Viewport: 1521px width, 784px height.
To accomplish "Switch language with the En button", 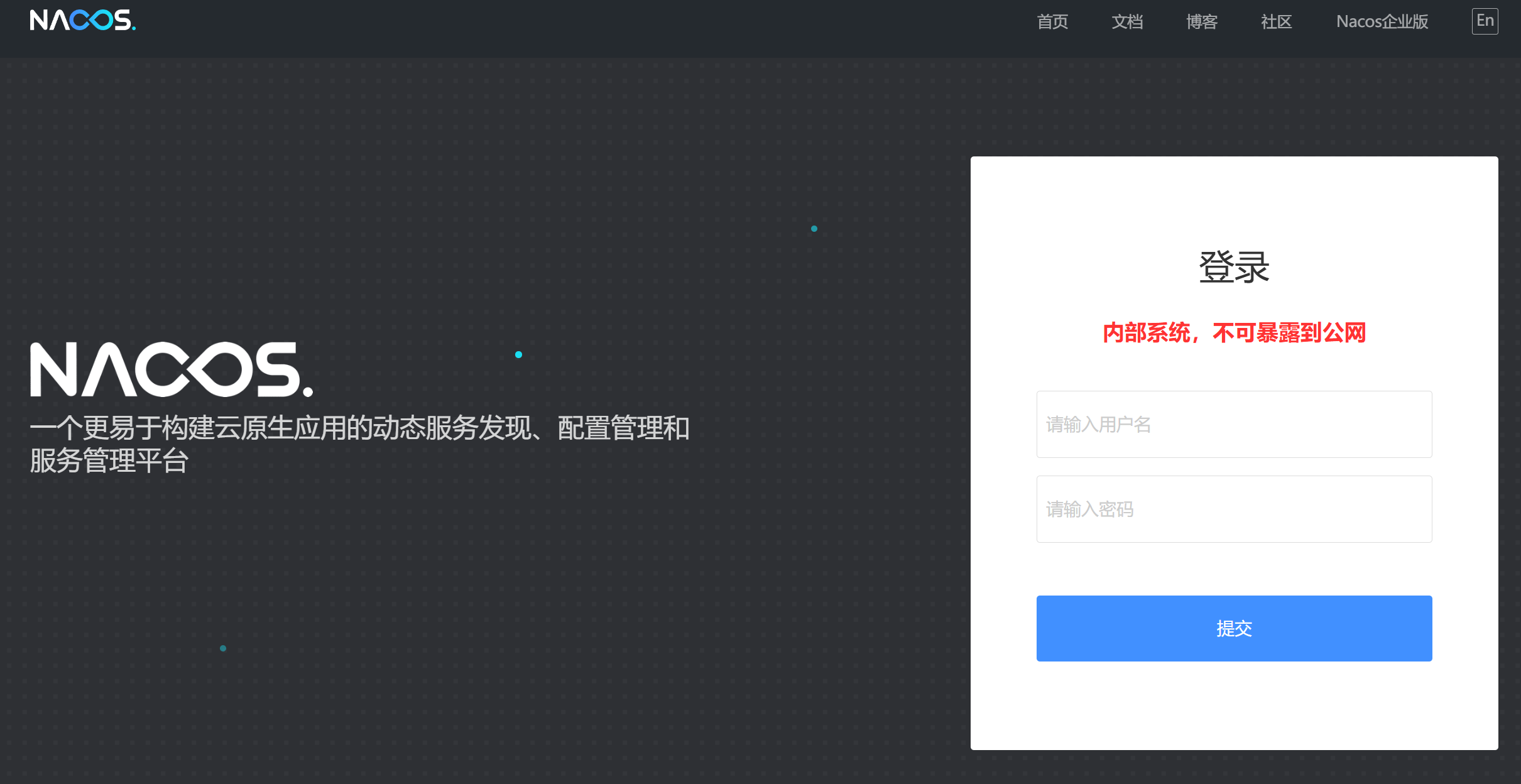I will [x=1485, y=21].
